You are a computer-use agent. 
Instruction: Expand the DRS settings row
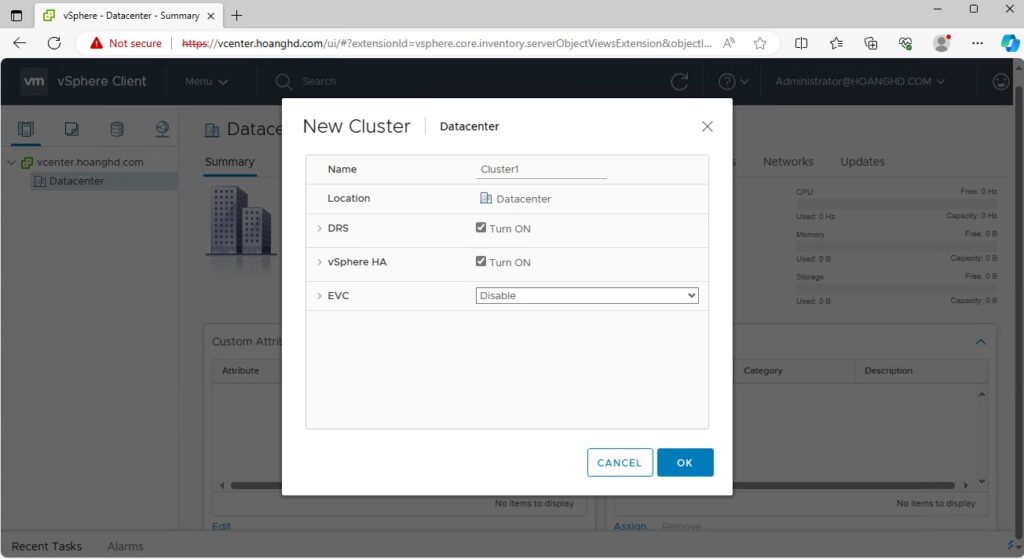pos(319,228)
